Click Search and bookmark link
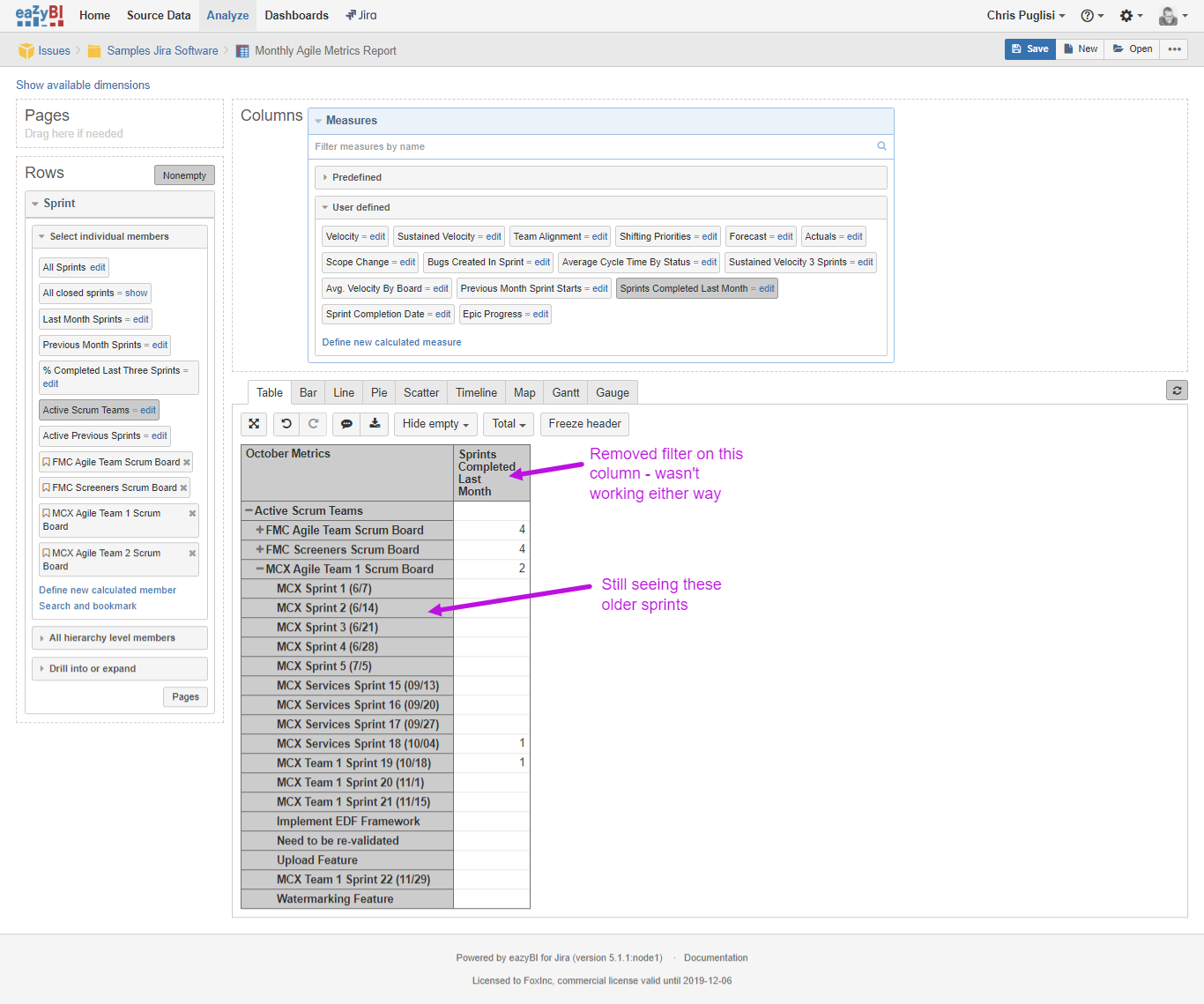 (x=87, y=606)
